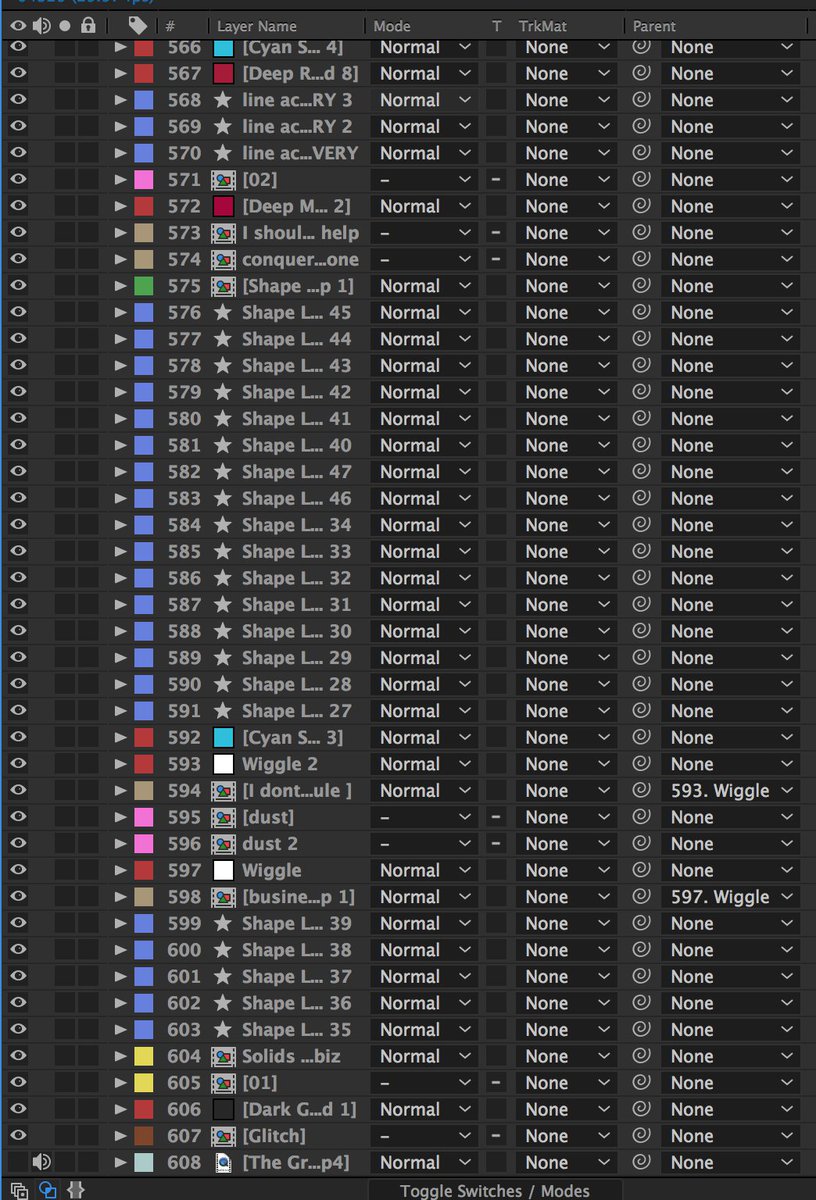Click parent pick whip for layer 608
This screenshot has width=816, height=1200.
[642, 1163]
